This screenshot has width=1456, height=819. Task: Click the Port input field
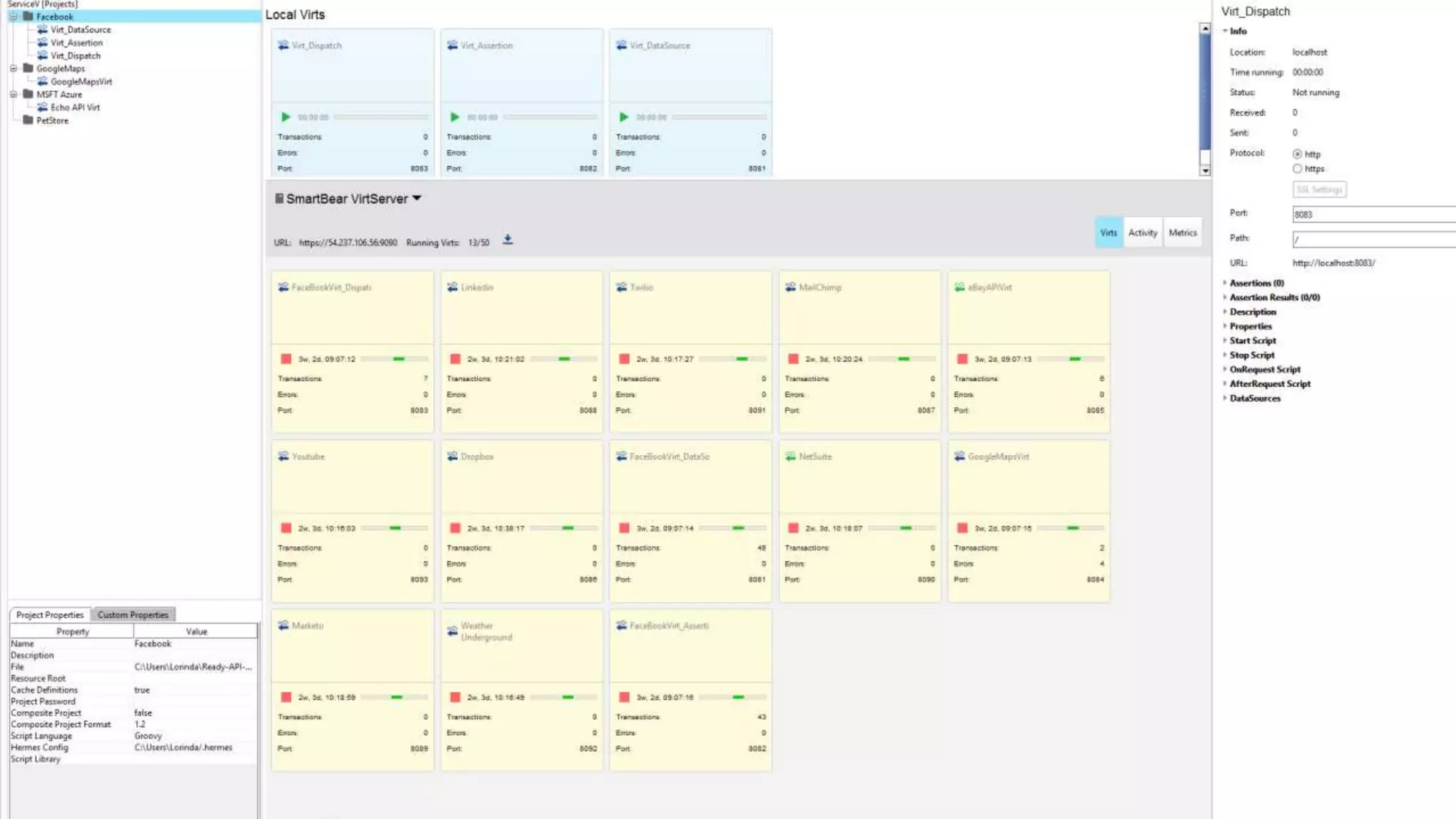pos(1372,214)
